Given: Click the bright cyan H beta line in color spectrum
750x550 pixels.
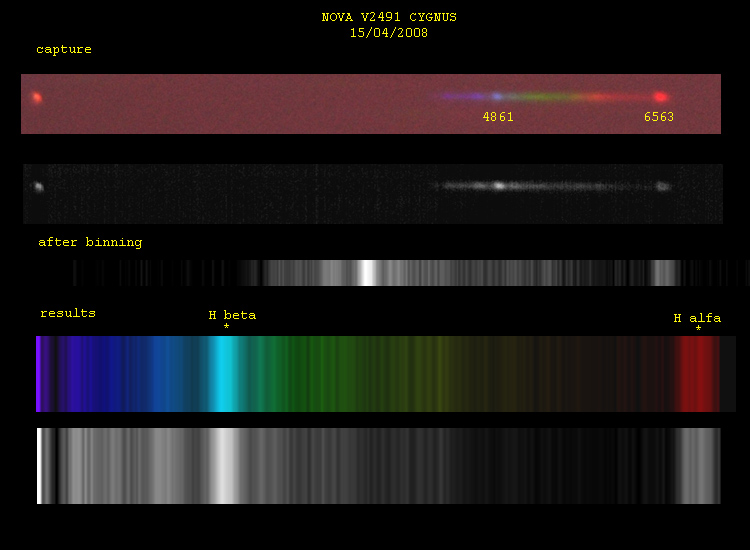Looking at the screenshot, I should (x=223, y=374).
